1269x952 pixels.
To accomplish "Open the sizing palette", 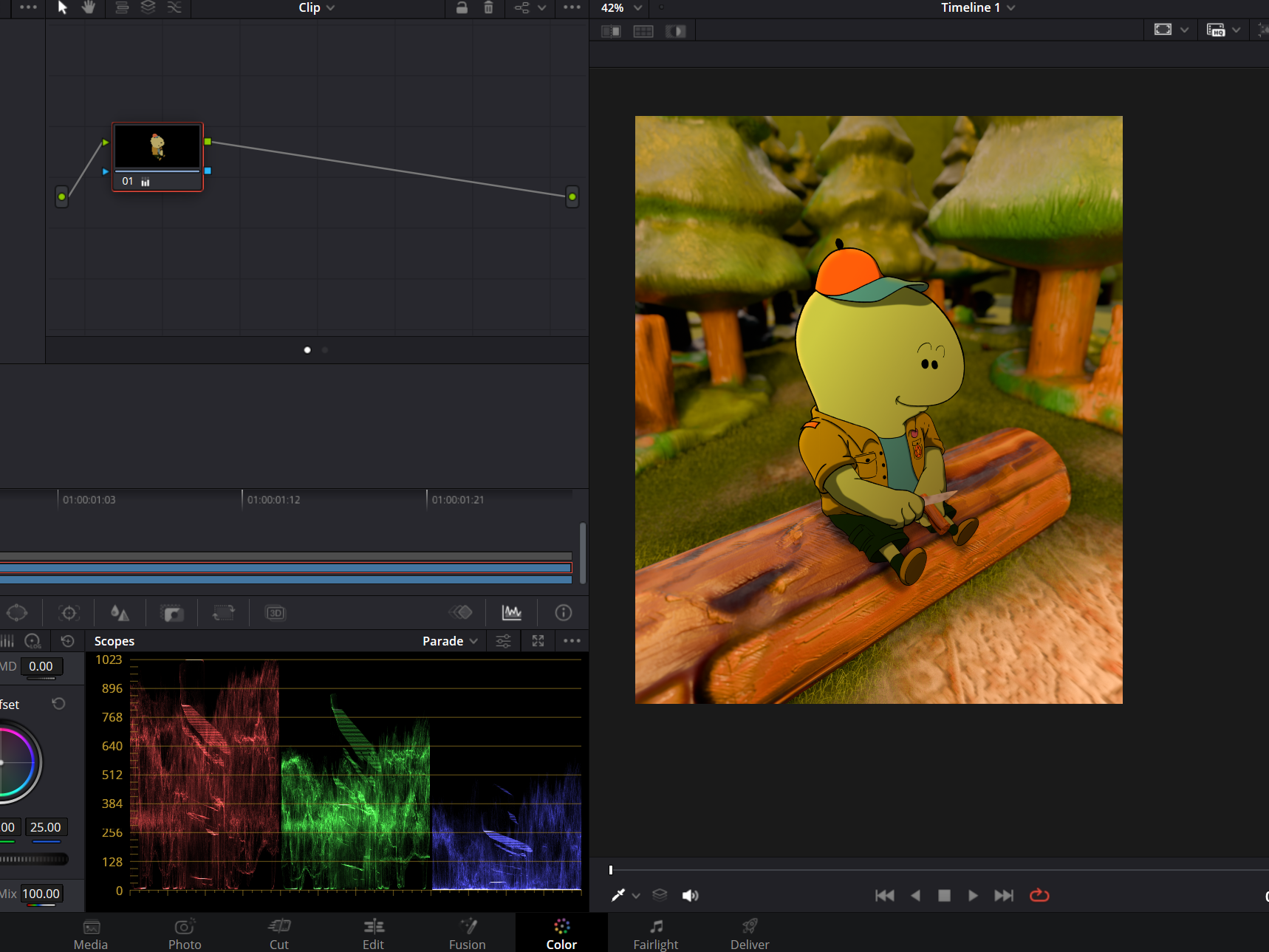I will tap(224, 613).
